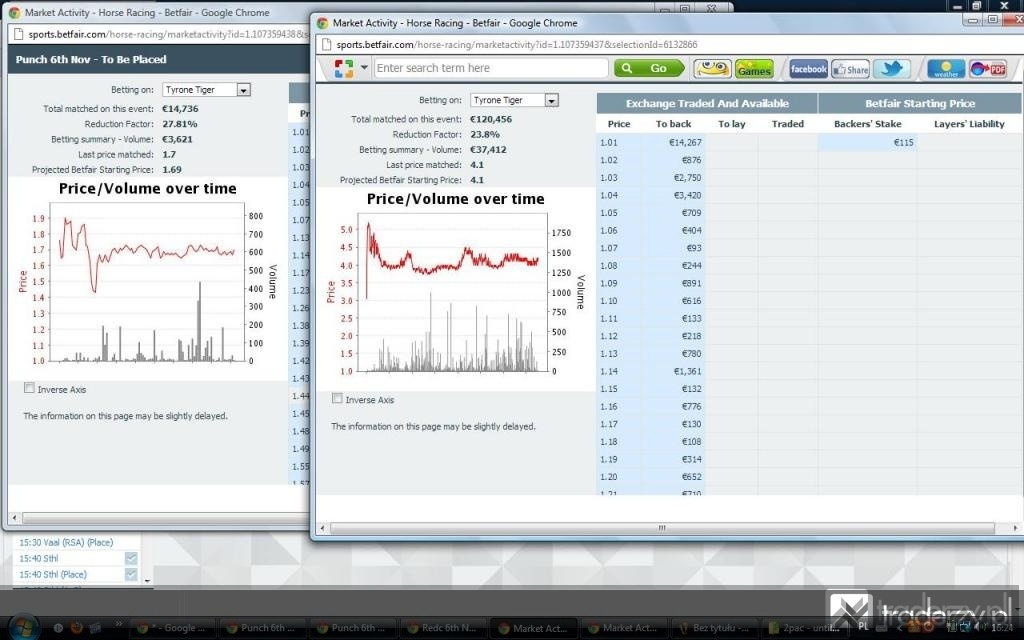
Task: Click Chrome icon in back window title bar
Action: coord(14,12)
